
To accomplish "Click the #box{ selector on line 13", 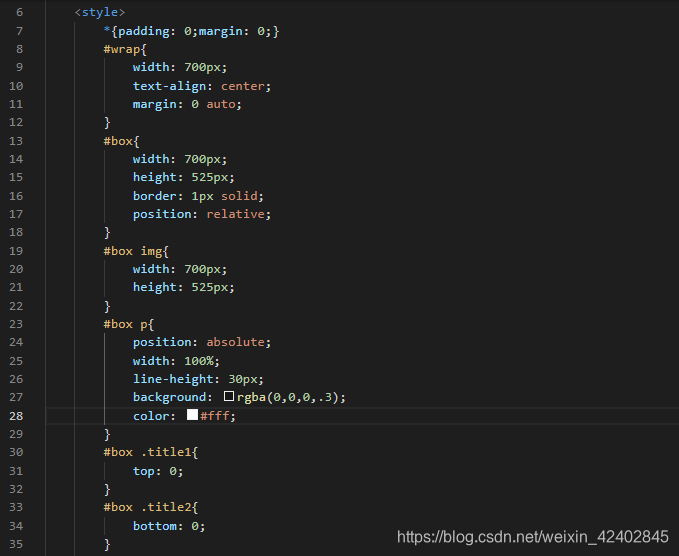I will click(x=122, y=141).
